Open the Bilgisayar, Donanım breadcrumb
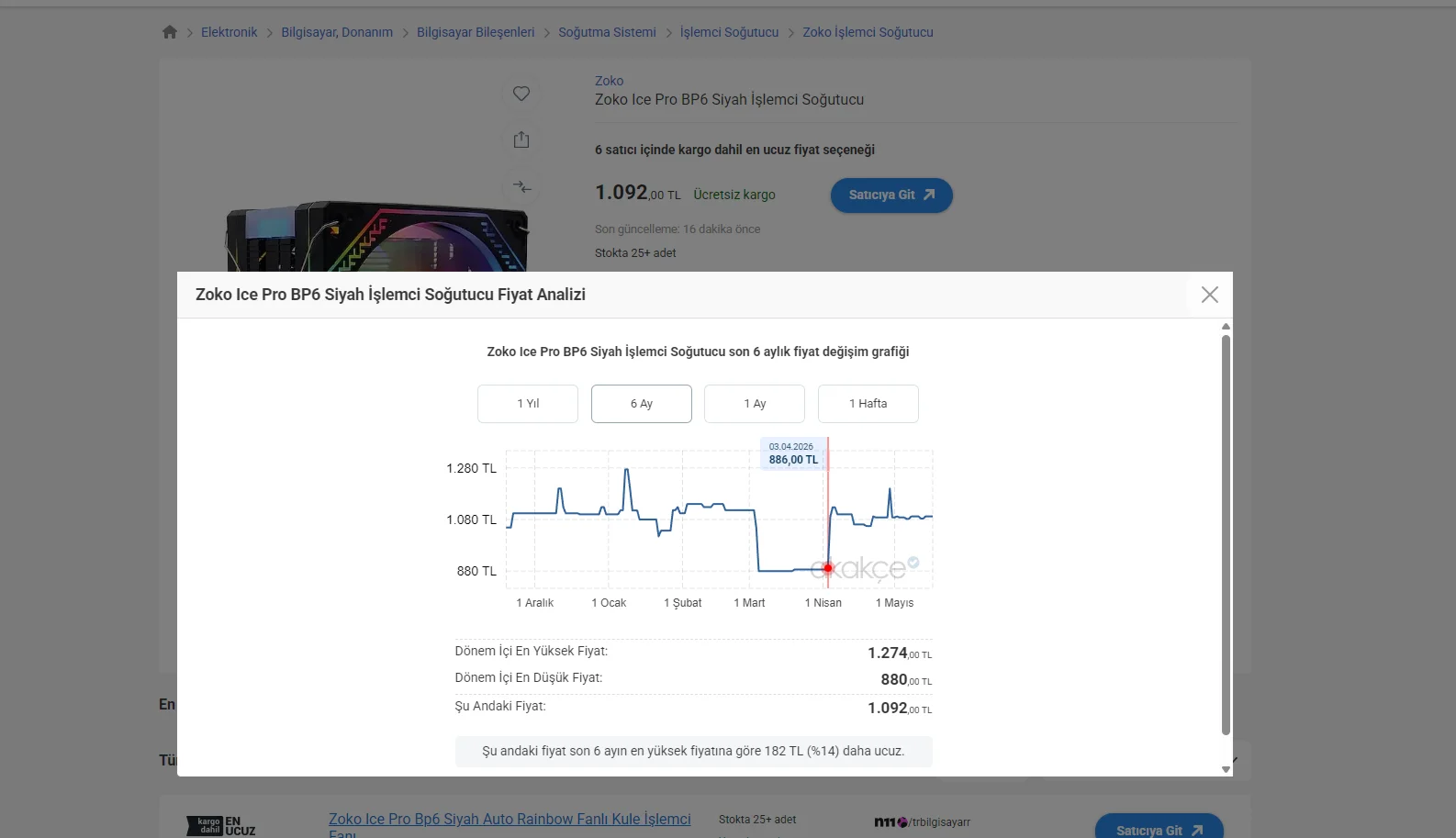This screenshot has width=1456, height=838. click(x=337, y=32)
